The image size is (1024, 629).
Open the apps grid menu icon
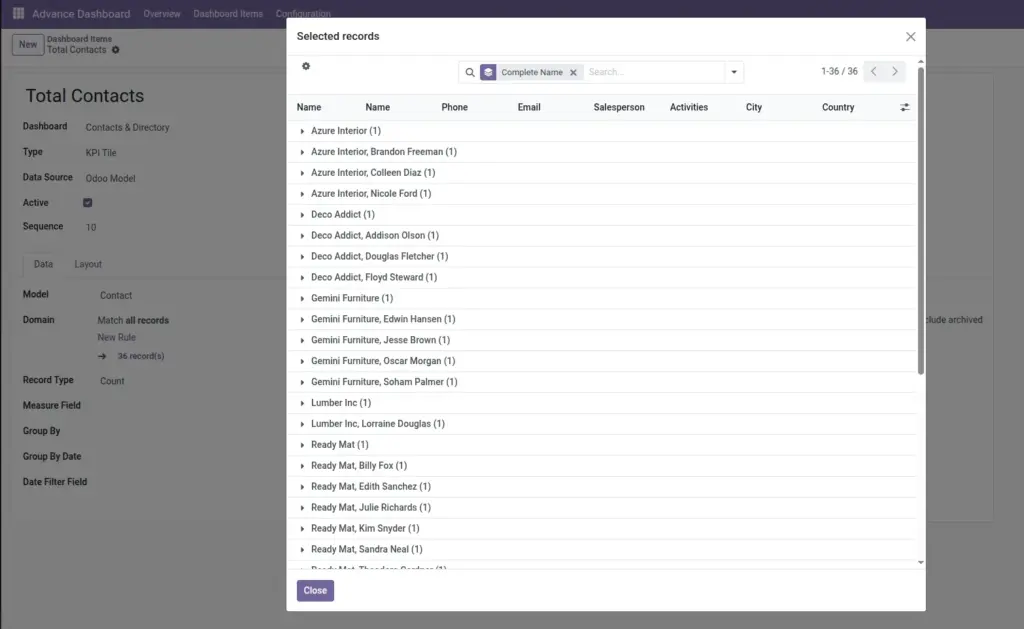pyautogui.click(x=18, y=13)
